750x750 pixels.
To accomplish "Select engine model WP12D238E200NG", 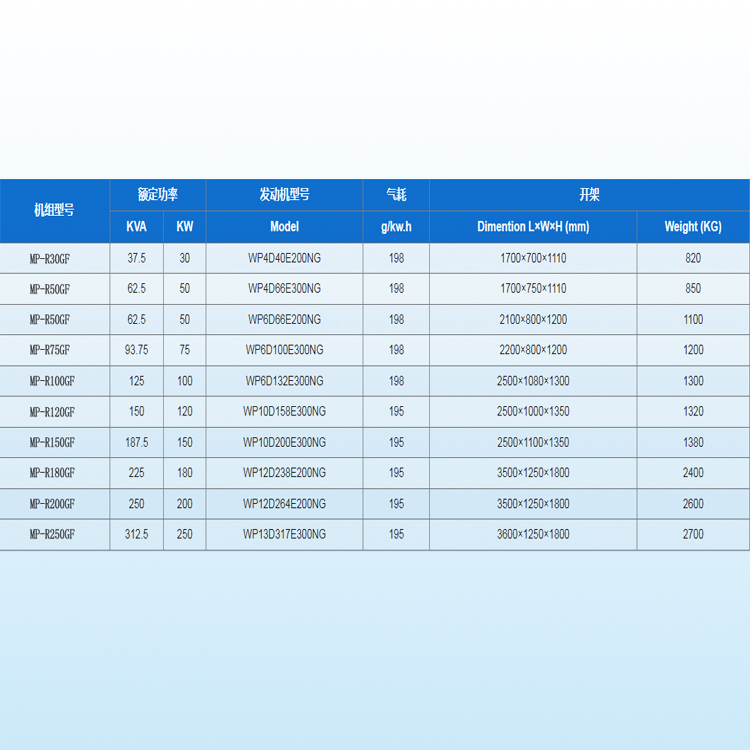I will (284, 473).
